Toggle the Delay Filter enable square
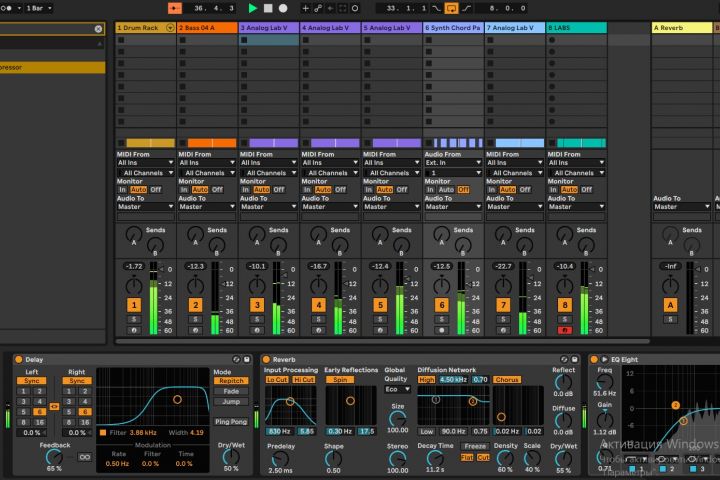This screenshot has height=480, width=720. point(101,432)
